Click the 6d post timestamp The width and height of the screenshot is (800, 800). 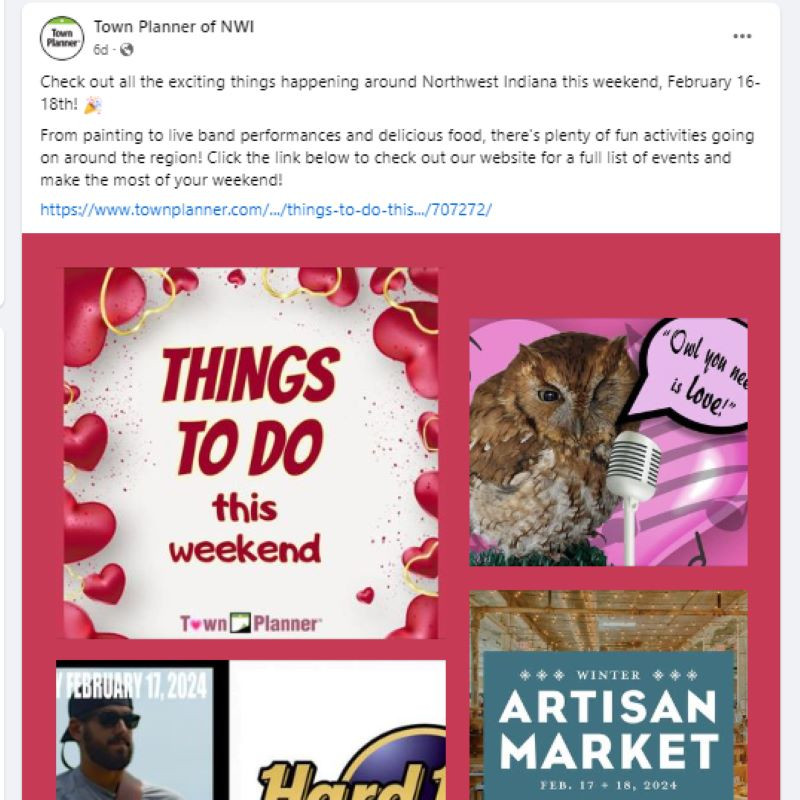(x=101, y=50)
